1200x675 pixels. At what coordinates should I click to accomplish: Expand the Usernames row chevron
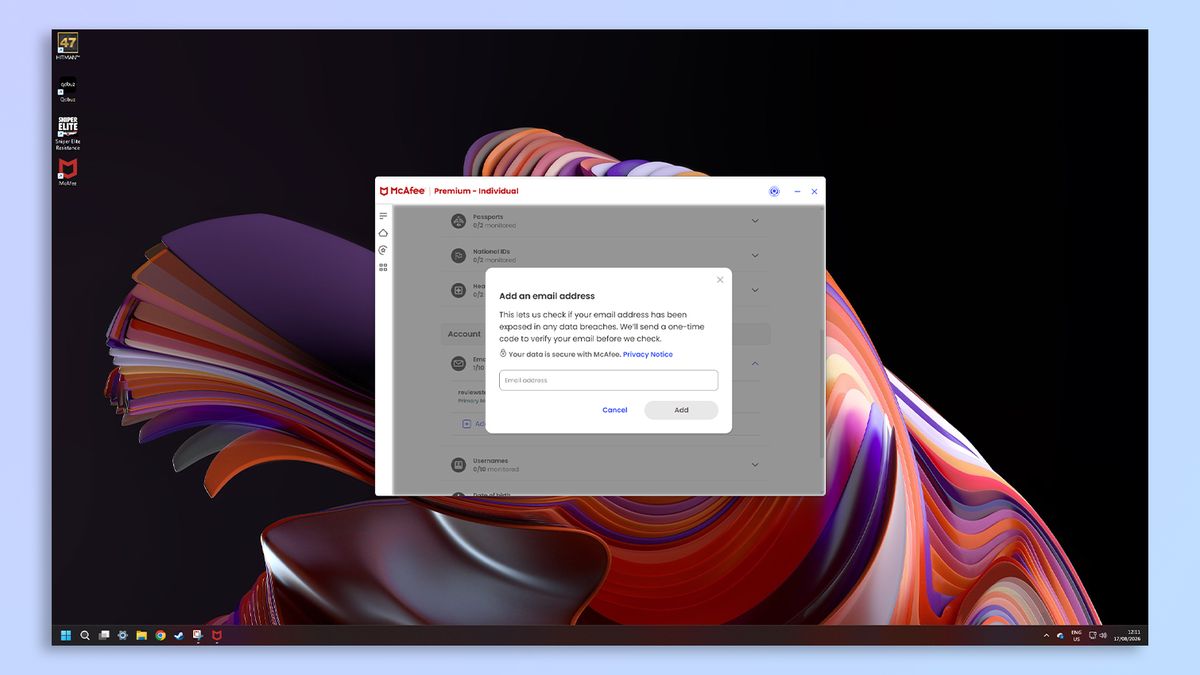click(x=755, y=465)
